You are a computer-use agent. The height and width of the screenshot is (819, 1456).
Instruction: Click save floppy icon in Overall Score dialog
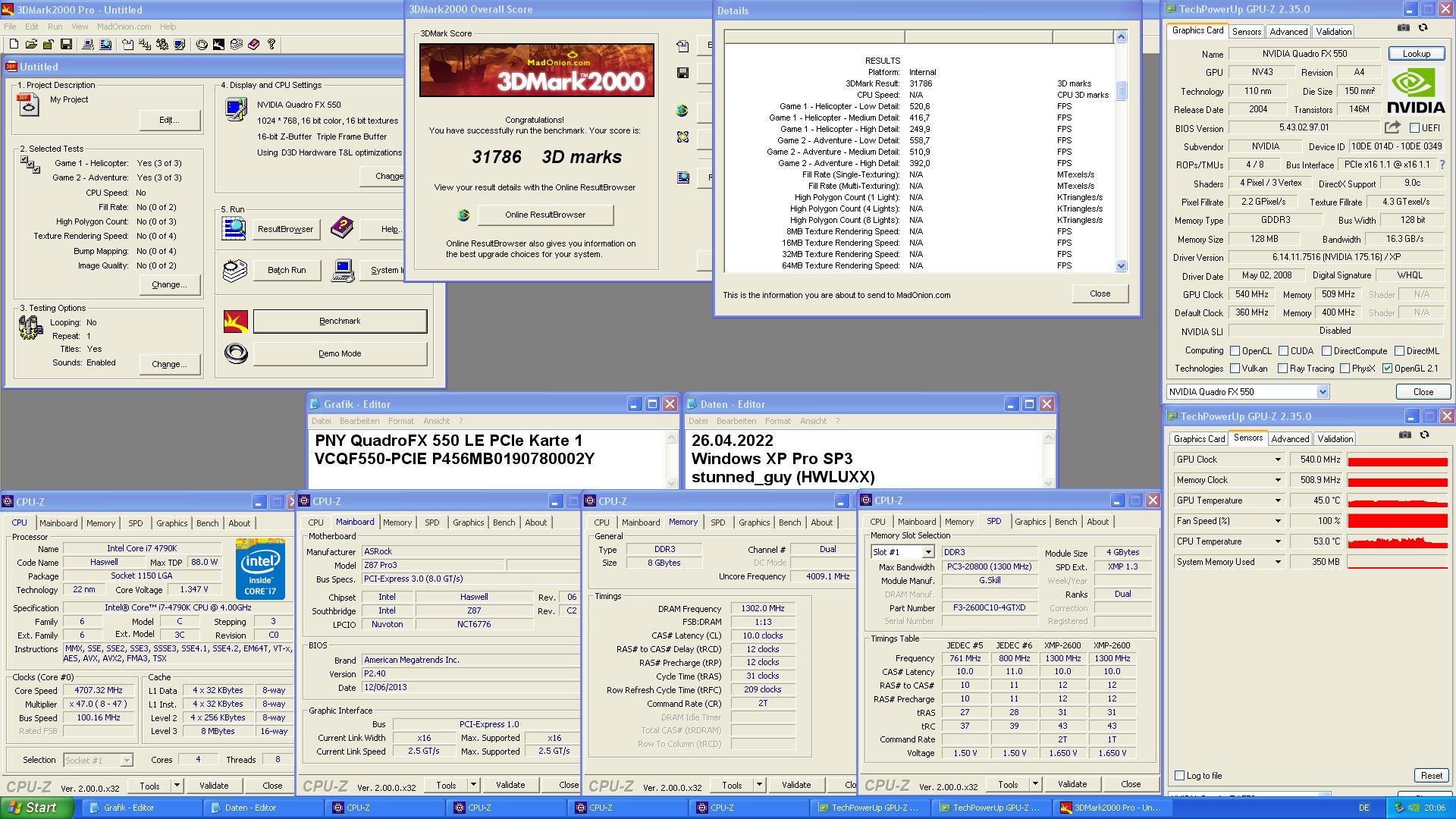pyautogui.click(x=682, y=73)
